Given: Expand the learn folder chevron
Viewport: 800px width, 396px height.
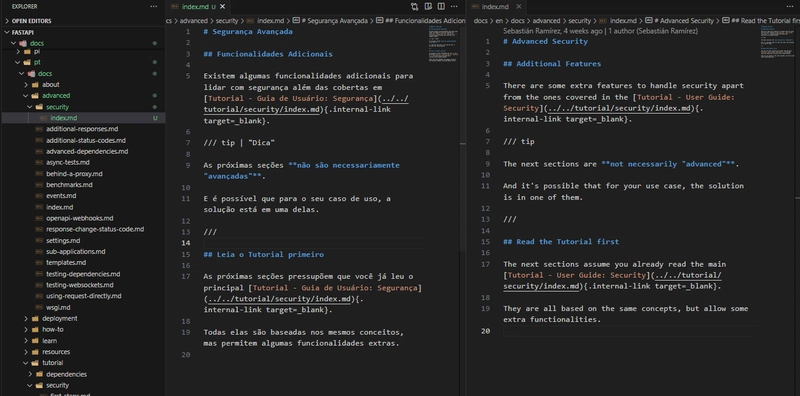Looking at the screenshot, I should coord(26,341).
